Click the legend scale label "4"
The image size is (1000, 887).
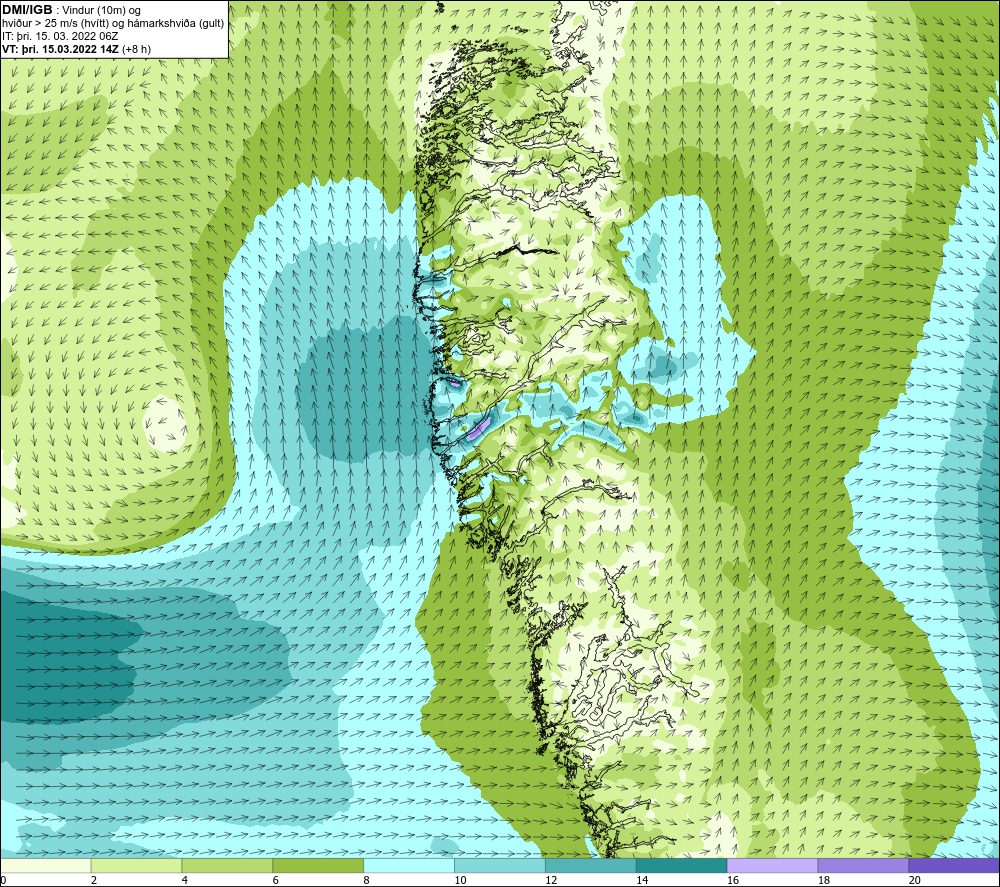(x=185, y=881)
